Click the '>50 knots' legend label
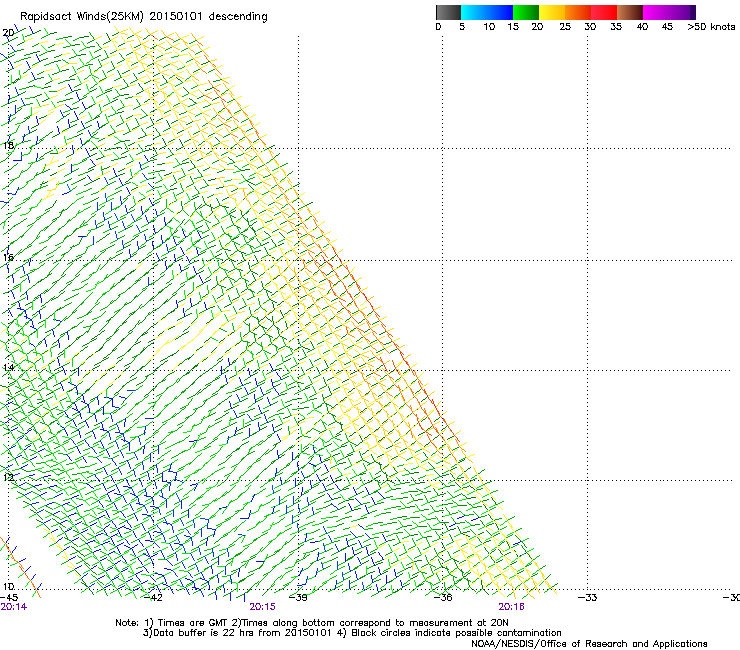Screen dimensions: 740x650 click(x=711, y=27)
